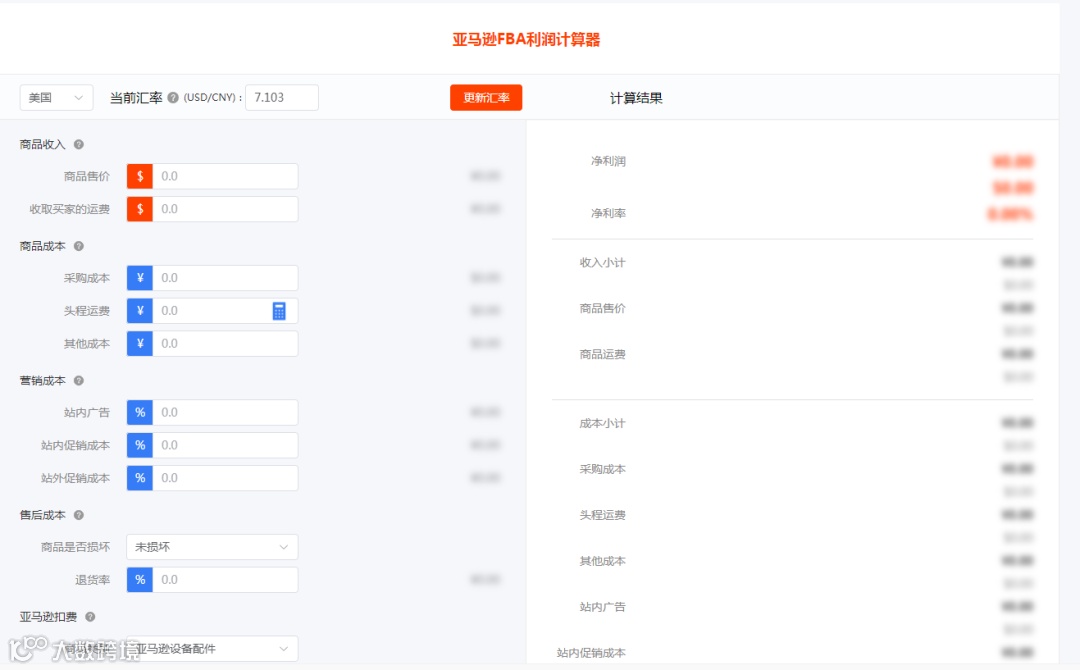Click the 计算结果 heading

(636, 98)
